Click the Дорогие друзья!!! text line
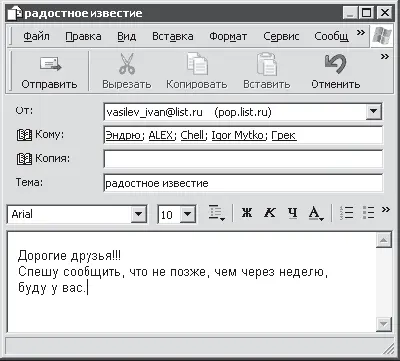 pos(69,256)
